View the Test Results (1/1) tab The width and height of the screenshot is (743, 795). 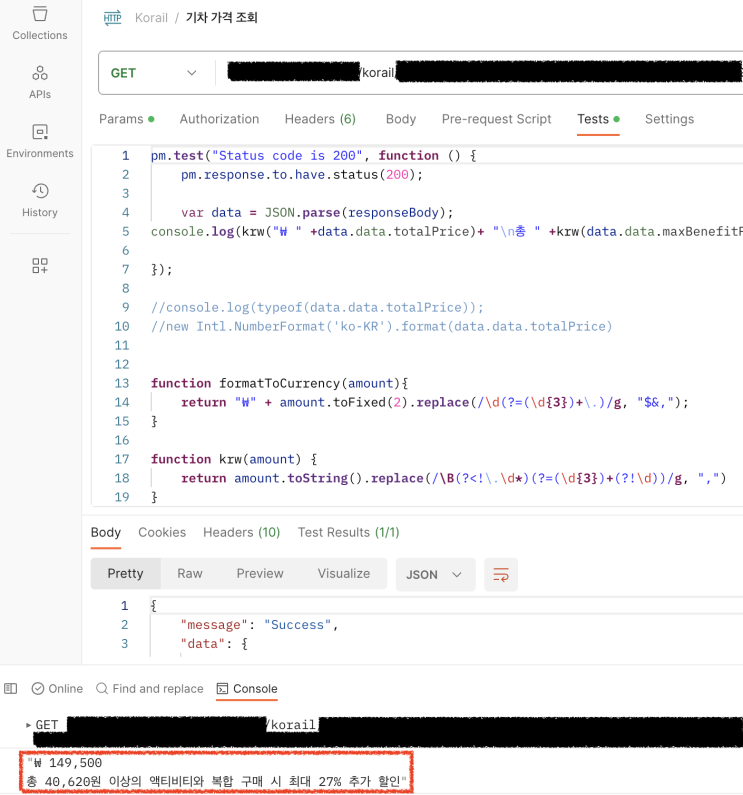[x=348, y=532]
